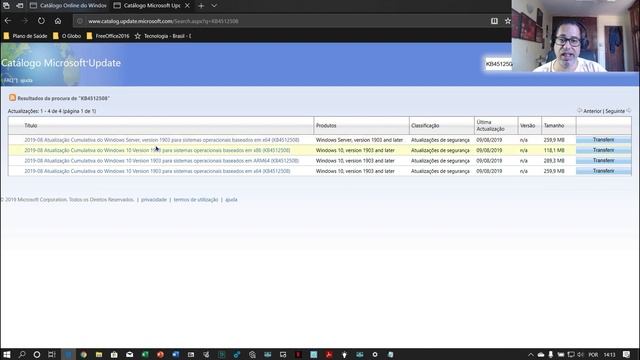
Task: Select 'Windows Server, version 1903 and later' cell
Action: click(x=359, y=140)
